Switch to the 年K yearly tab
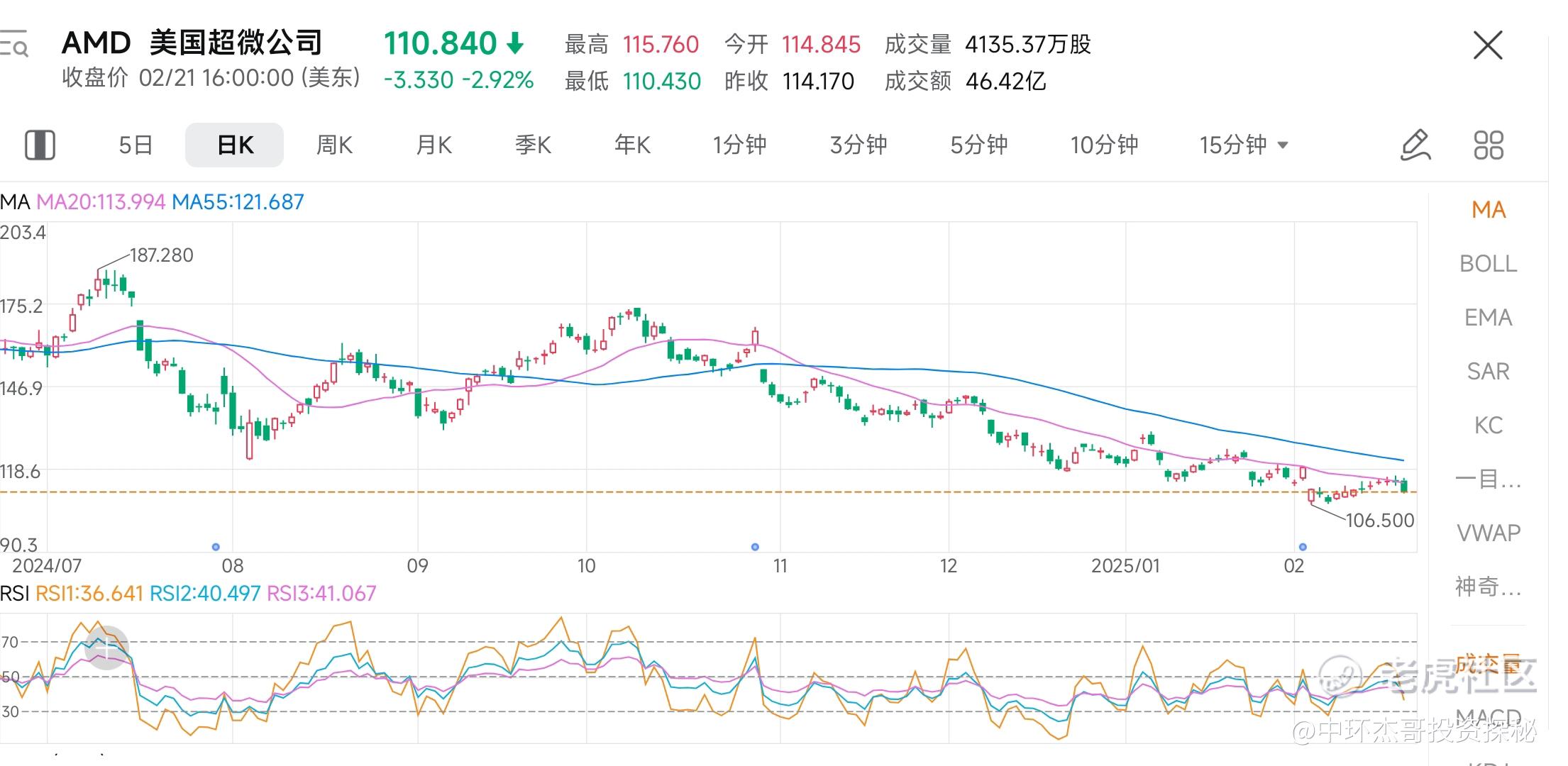 [x=632, y=145]
